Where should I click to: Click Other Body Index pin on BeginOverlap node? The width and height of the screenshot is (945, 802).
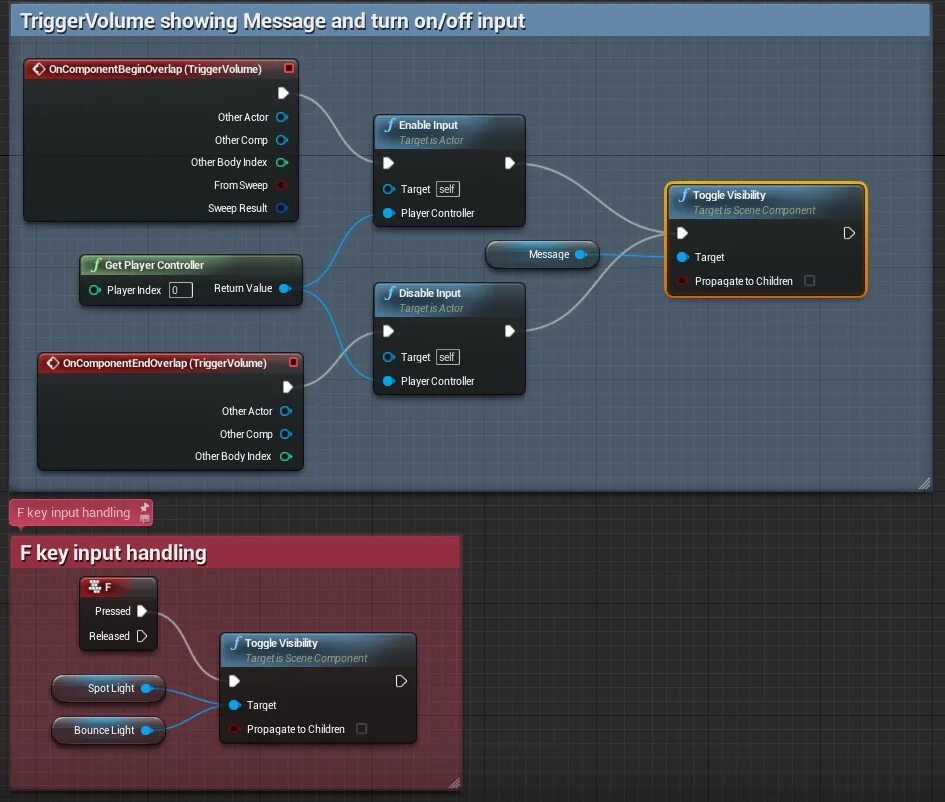[281, 162]
